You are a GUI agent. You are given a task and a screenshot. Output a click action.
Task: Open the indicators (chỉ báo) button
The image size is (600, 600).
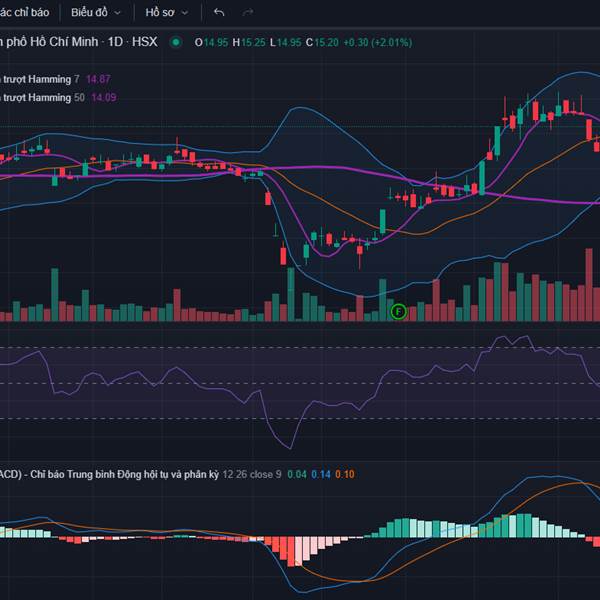24,13
